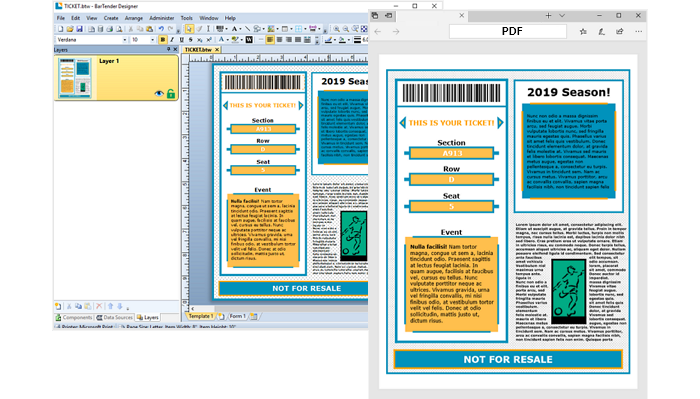Center align the text
This screenshot has width=700, height=399.
279,40
